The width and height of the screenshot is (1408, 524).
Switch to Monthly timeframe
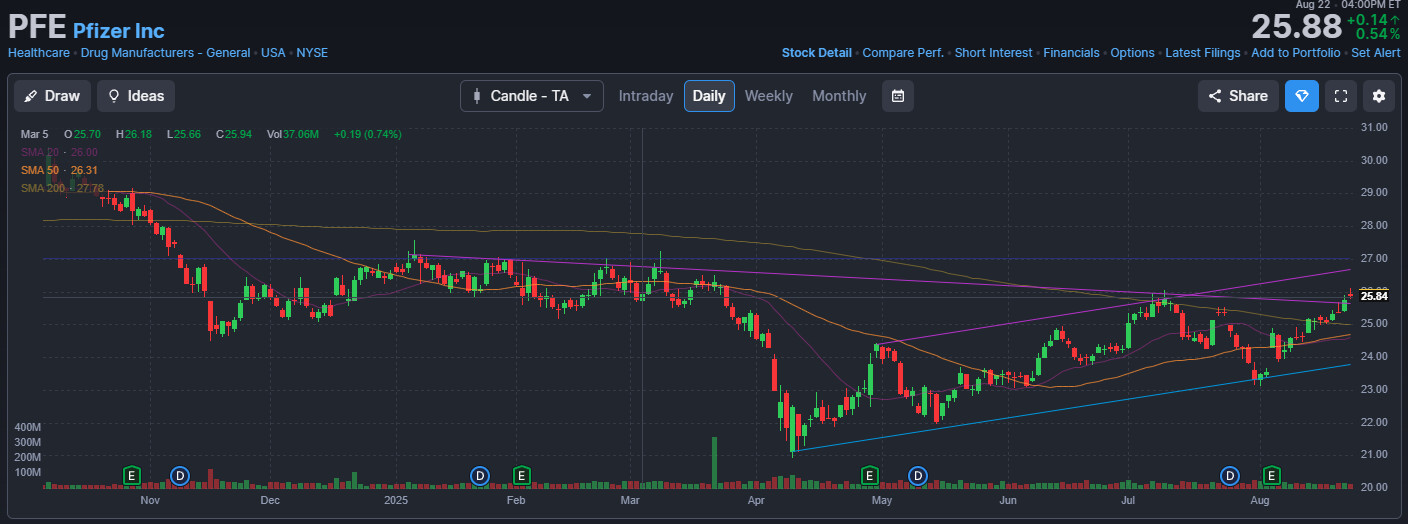pos(839,96)
